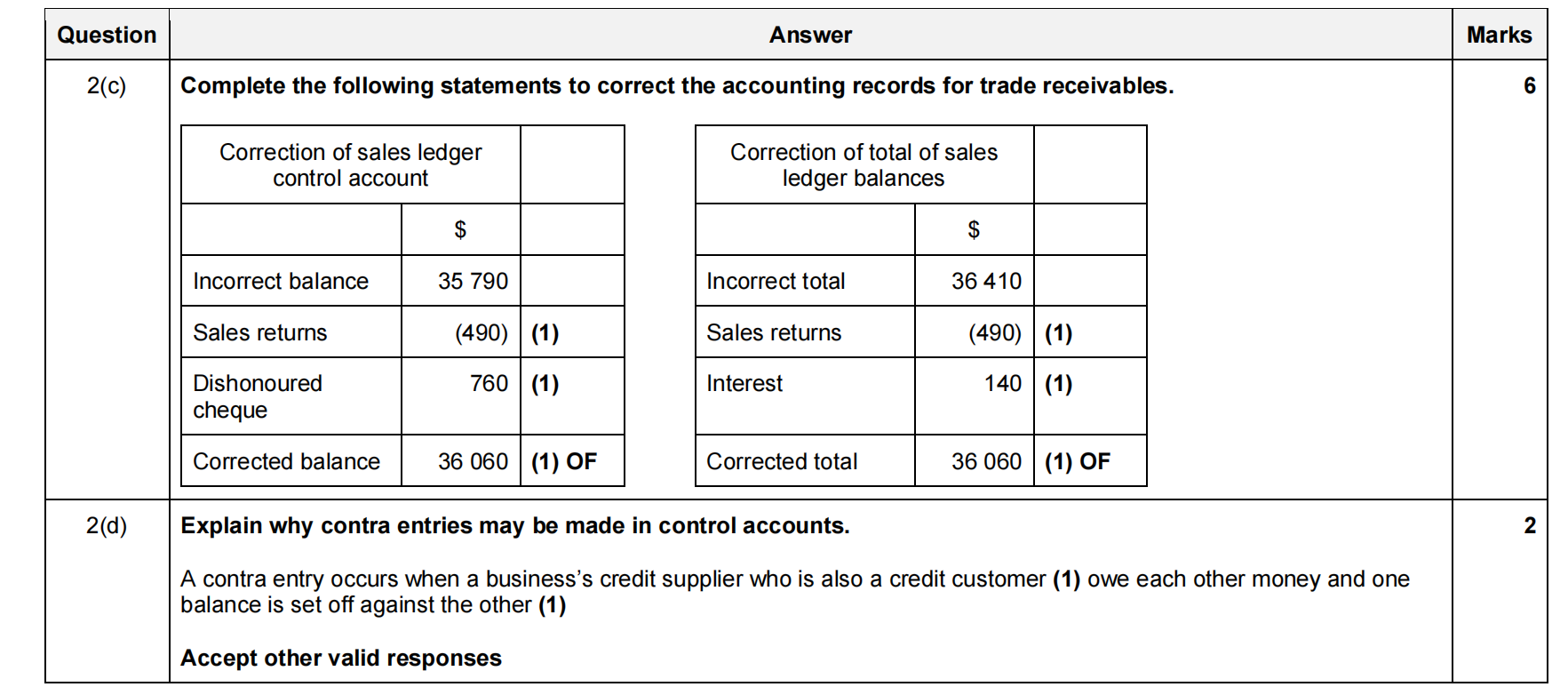Select the 'Interest' row label

click(x=744, y=384)
